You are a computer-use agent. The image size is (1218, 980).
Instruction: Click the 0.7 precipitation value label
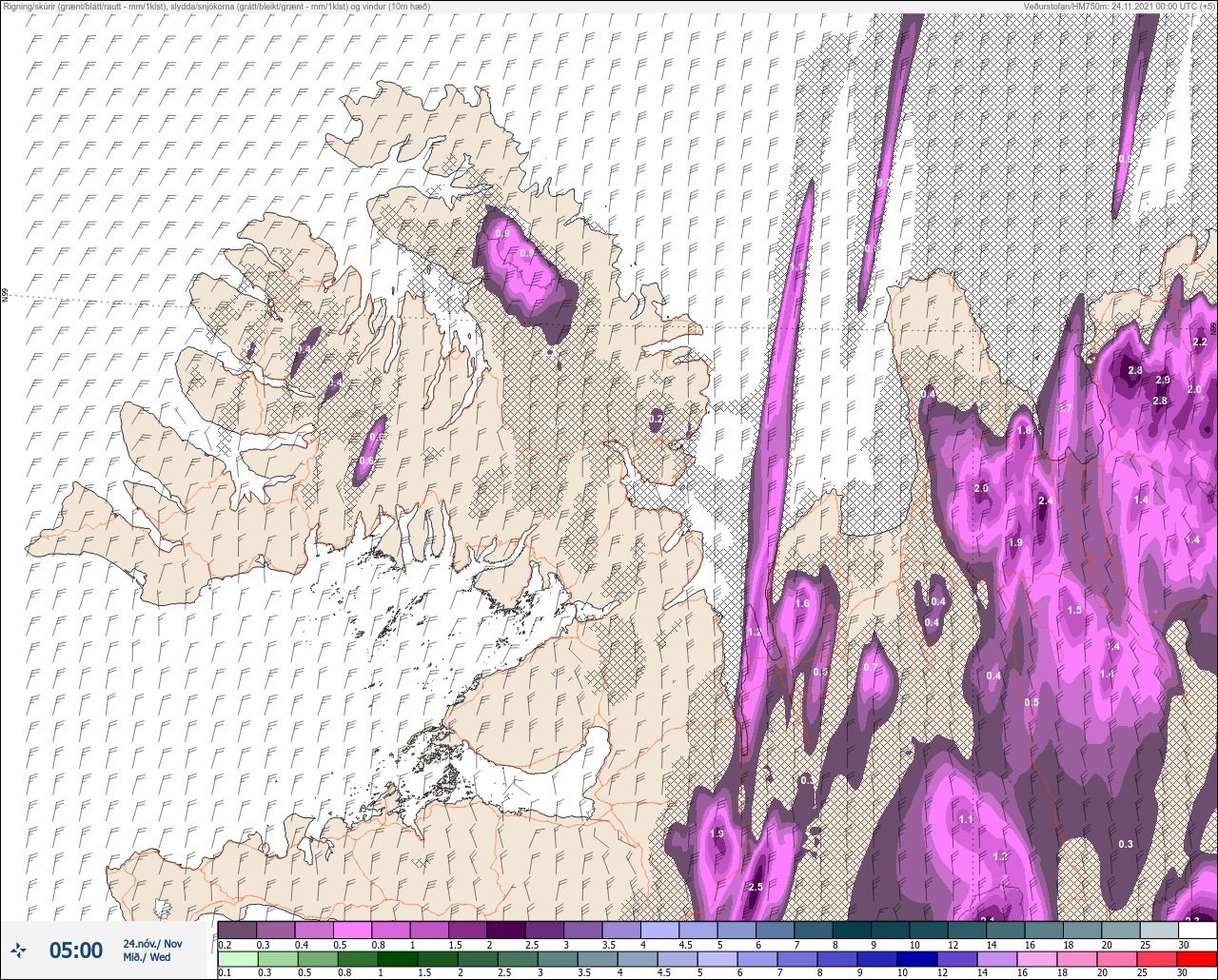tap(870, 667)
